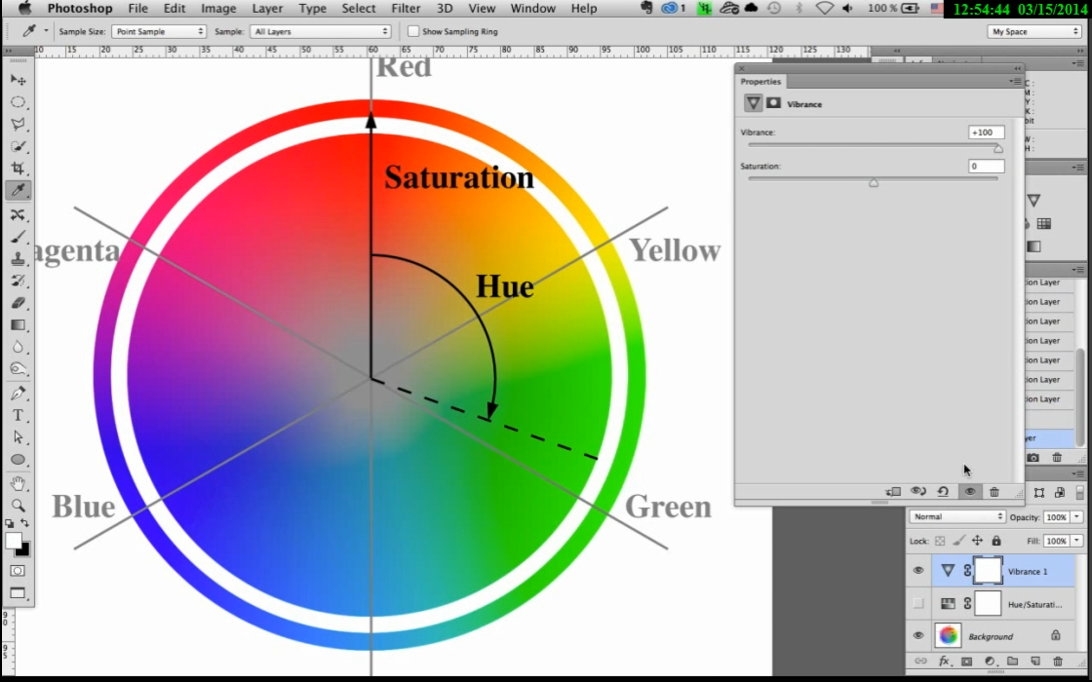
Task: Clip adjustment to layer below in Properties
Action: (893, 492)
